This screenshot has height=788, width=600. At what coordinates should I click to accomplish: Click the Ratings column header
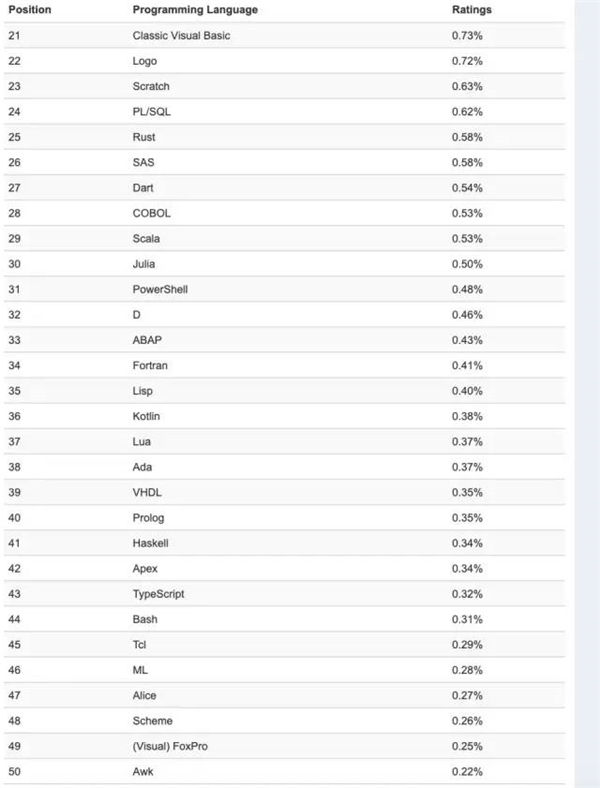pyautogui.click(x=472, y=10)
